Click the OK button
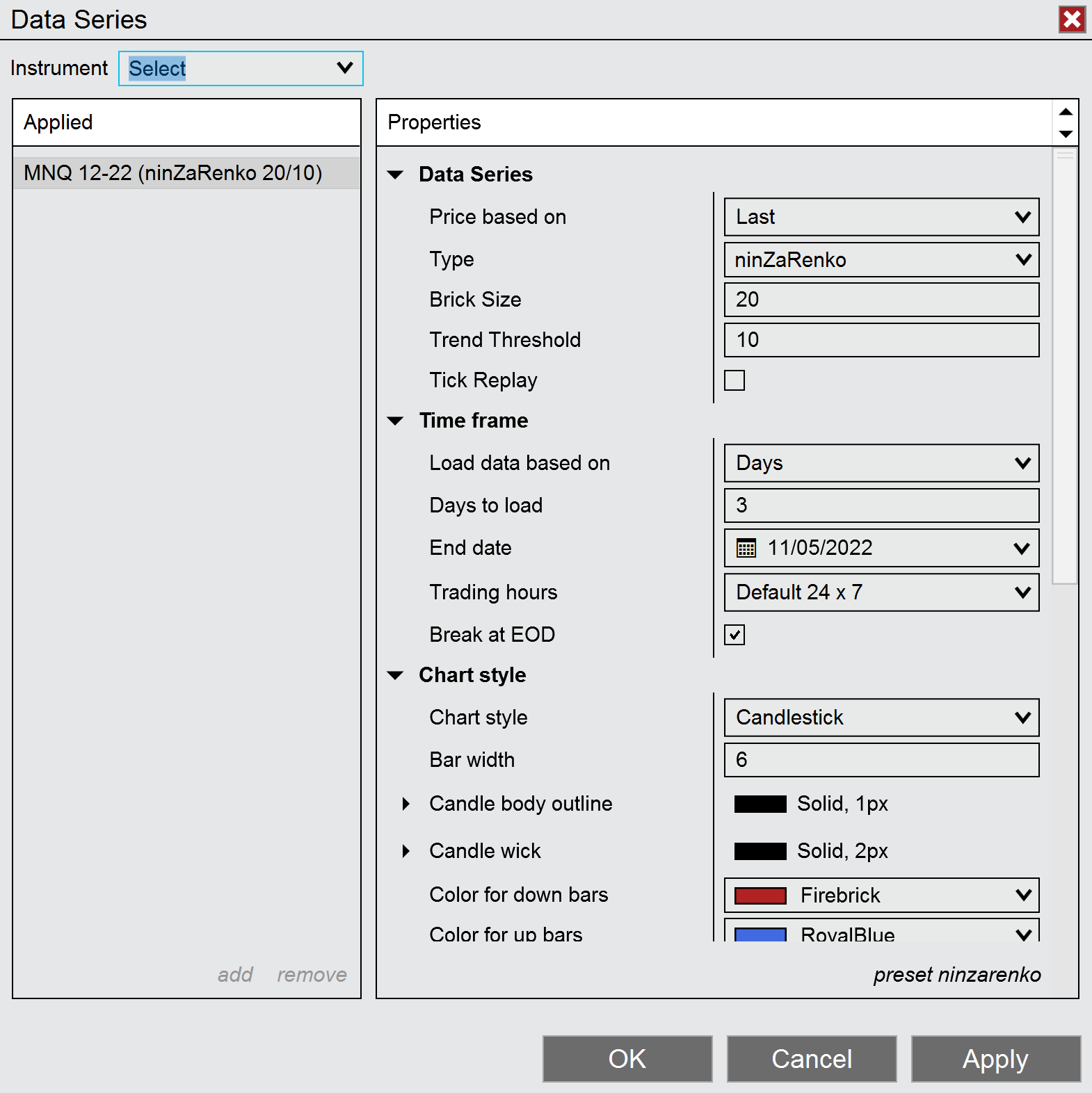1092x1093 pixels. point(627,1058)
